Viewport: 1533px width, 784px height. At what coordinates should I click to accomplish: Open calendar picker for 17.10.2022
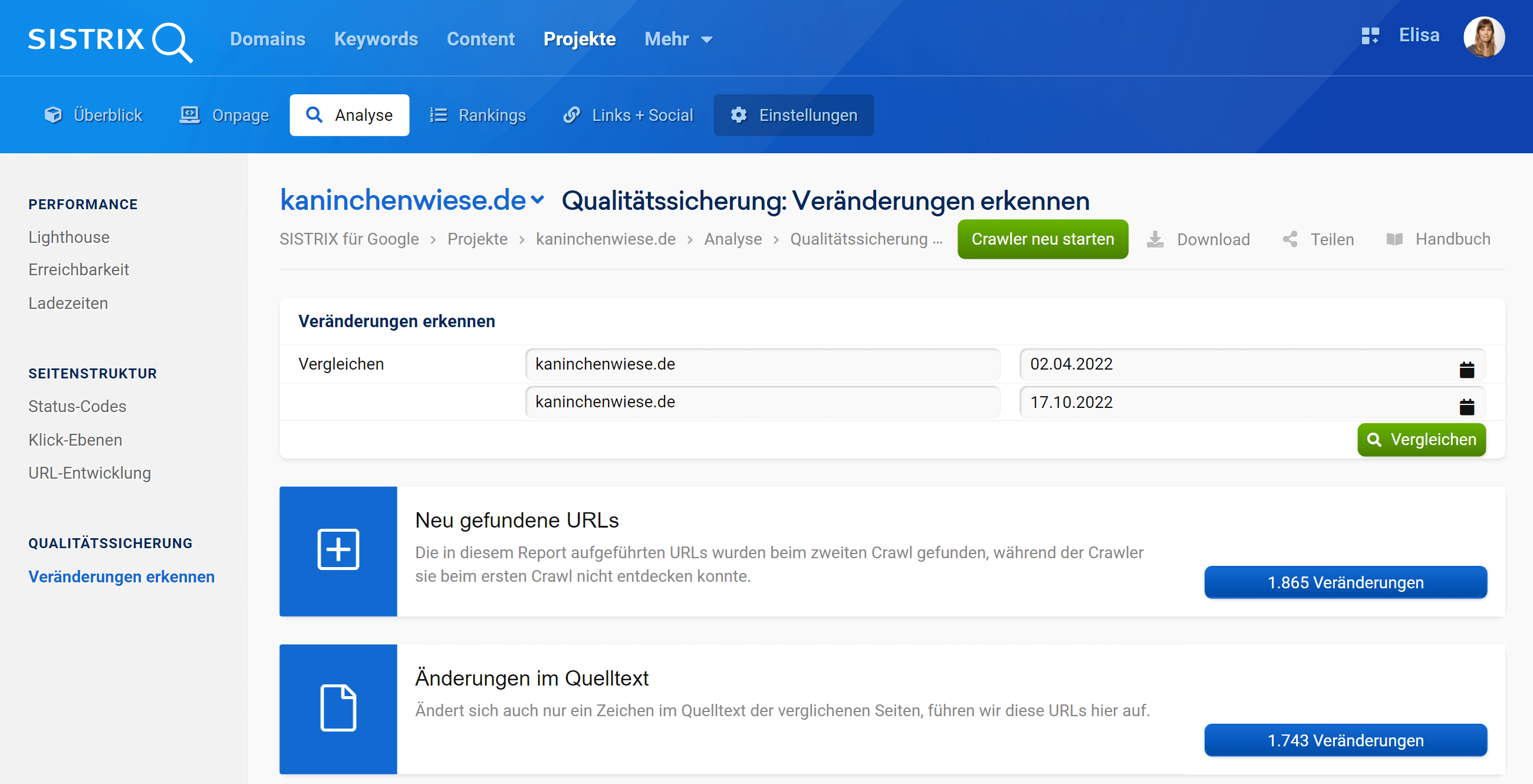click(x=1466, y=407)
